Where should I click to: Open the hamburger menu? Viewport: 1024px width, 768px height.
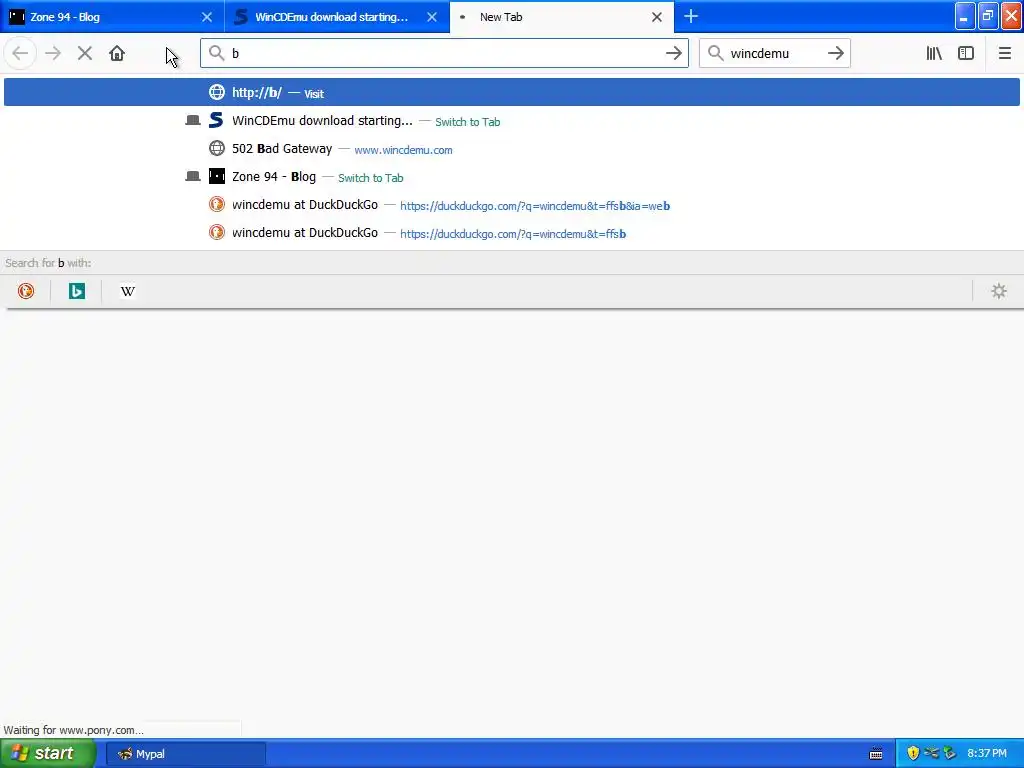point(1004,54)
